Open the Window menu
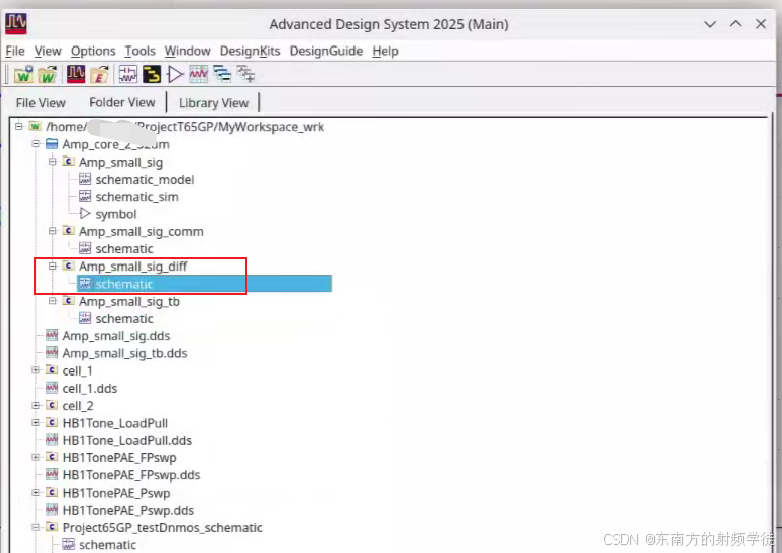The image size is (782, 553). point(188,51)
